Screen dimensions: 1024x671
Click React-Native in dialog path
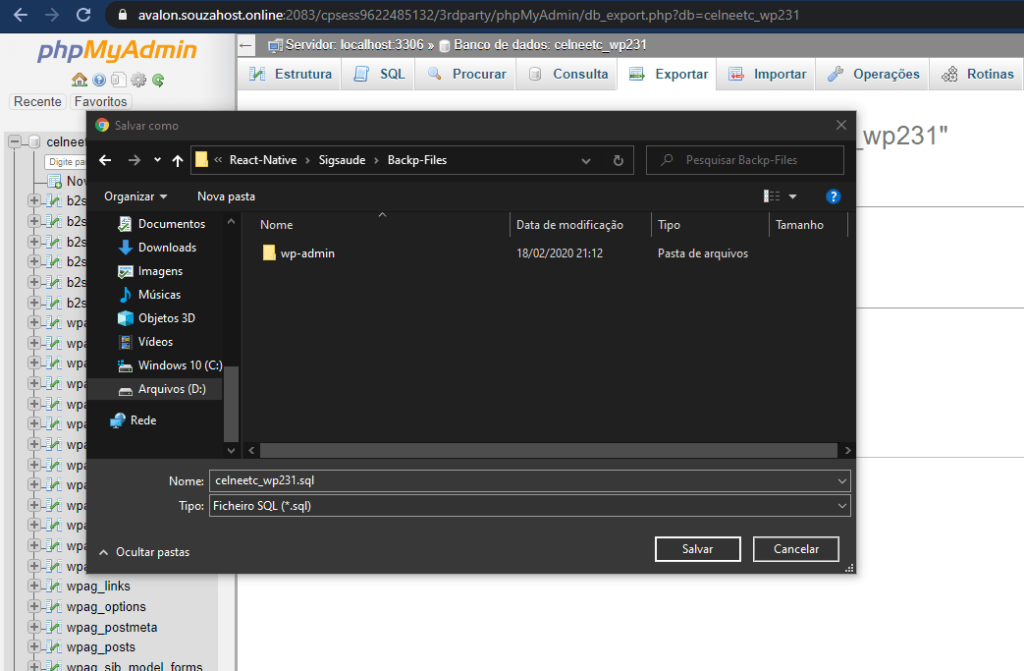click(x=263, y=160)
